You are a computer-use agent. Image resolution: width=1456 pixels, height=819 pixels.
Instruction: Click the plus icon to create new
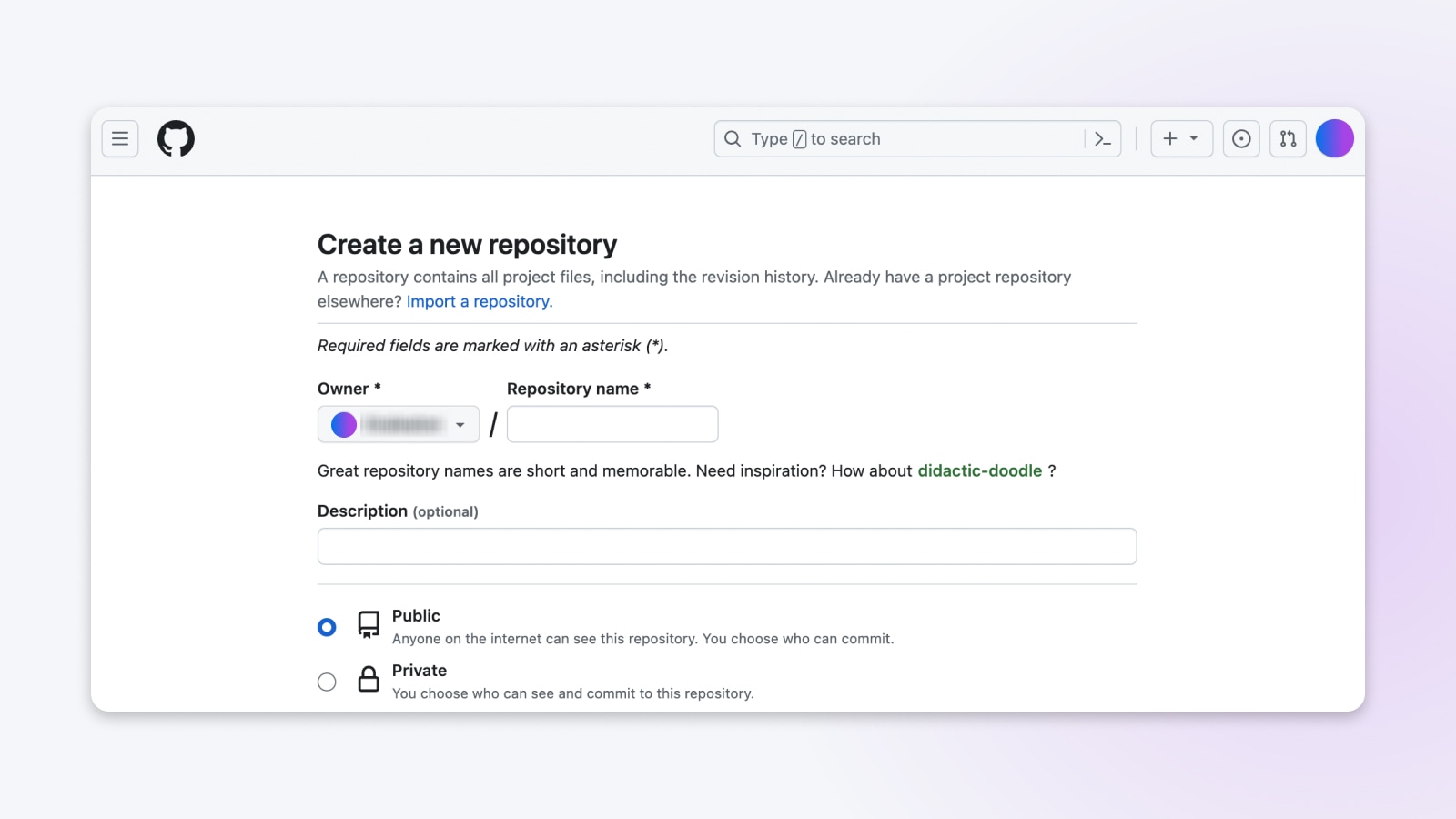pyautogui.click(x=1169, y=138)
